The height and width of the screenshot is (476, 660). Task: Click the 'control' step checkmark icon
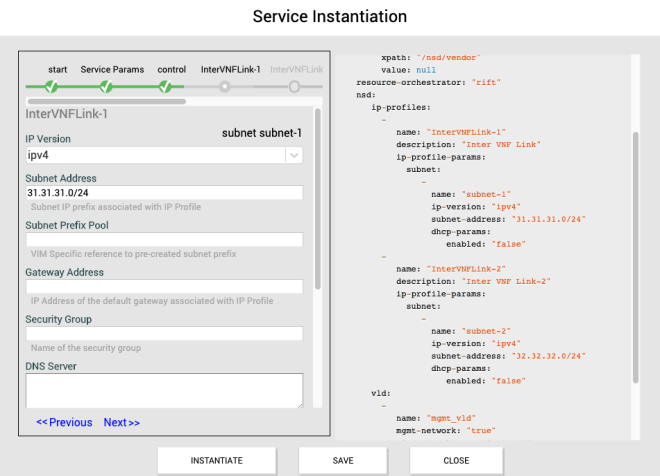pos(165,87)
